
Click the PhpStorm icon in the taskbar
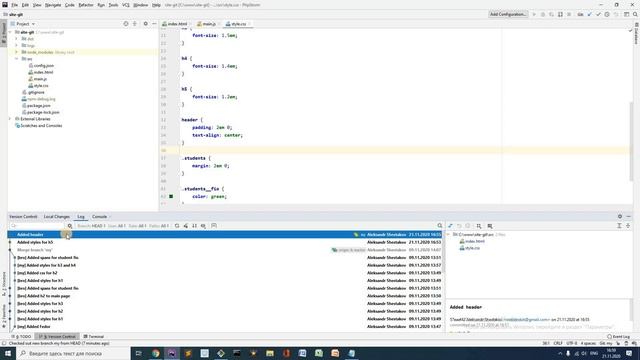(x=172, y=353)
